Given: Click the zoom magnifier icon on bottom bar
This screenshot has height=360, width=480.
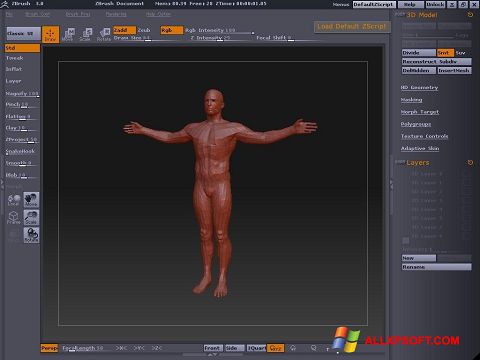Looking at the screenshot, I should (x=314, y=348).
